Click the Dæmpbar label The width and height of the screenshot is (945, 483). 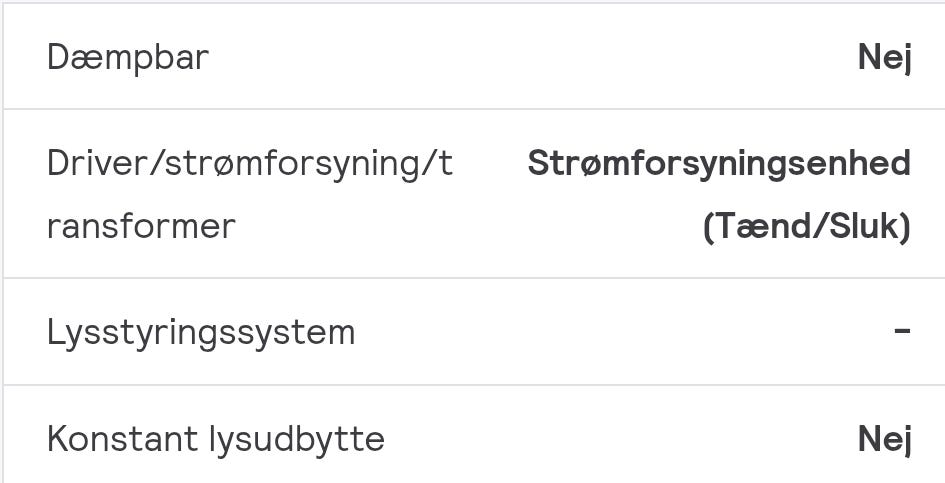pyautogui.click(x=128, y=58)
